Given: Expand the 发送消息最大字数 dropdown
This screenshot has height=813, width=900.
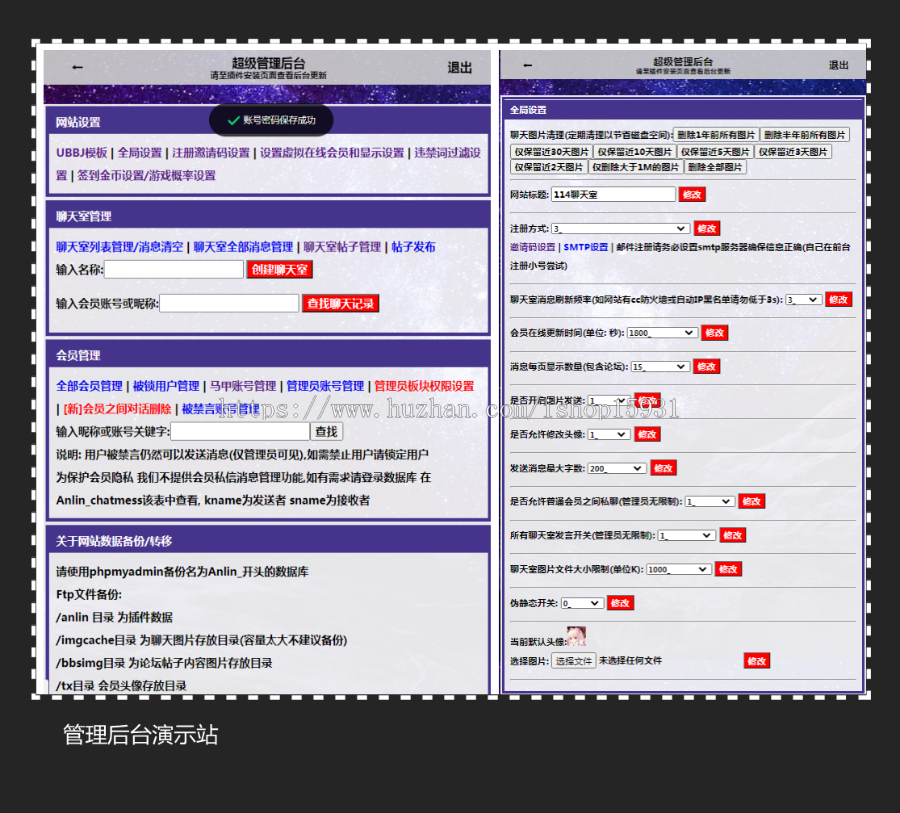Looking at the screenshot, I should click(x=616, y=468).
